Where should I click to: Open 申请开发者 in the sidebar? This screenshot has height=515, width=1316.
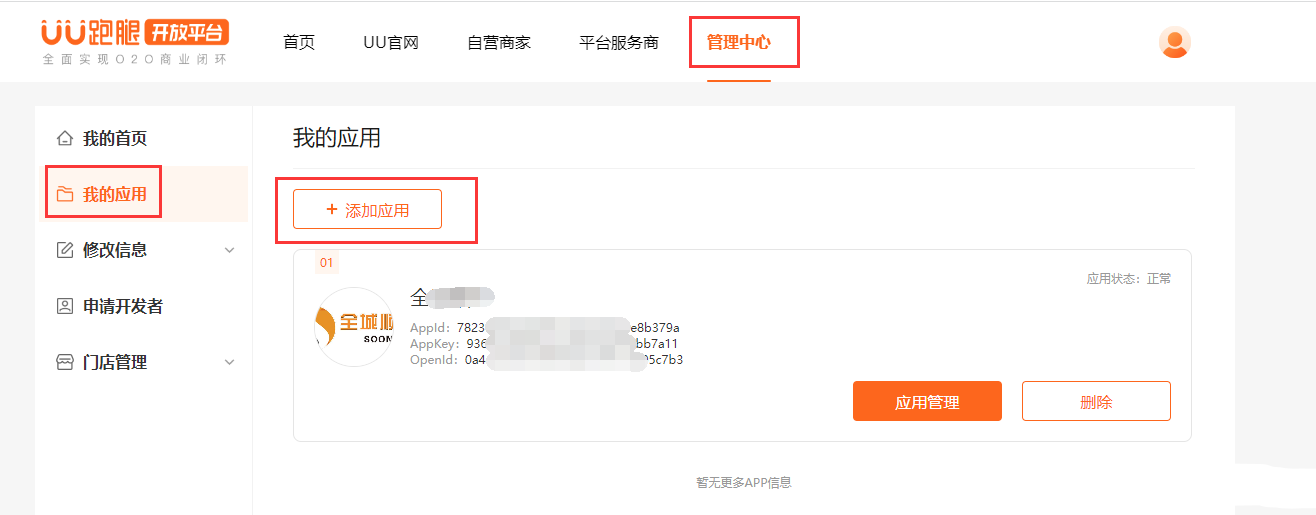point(122,306)
